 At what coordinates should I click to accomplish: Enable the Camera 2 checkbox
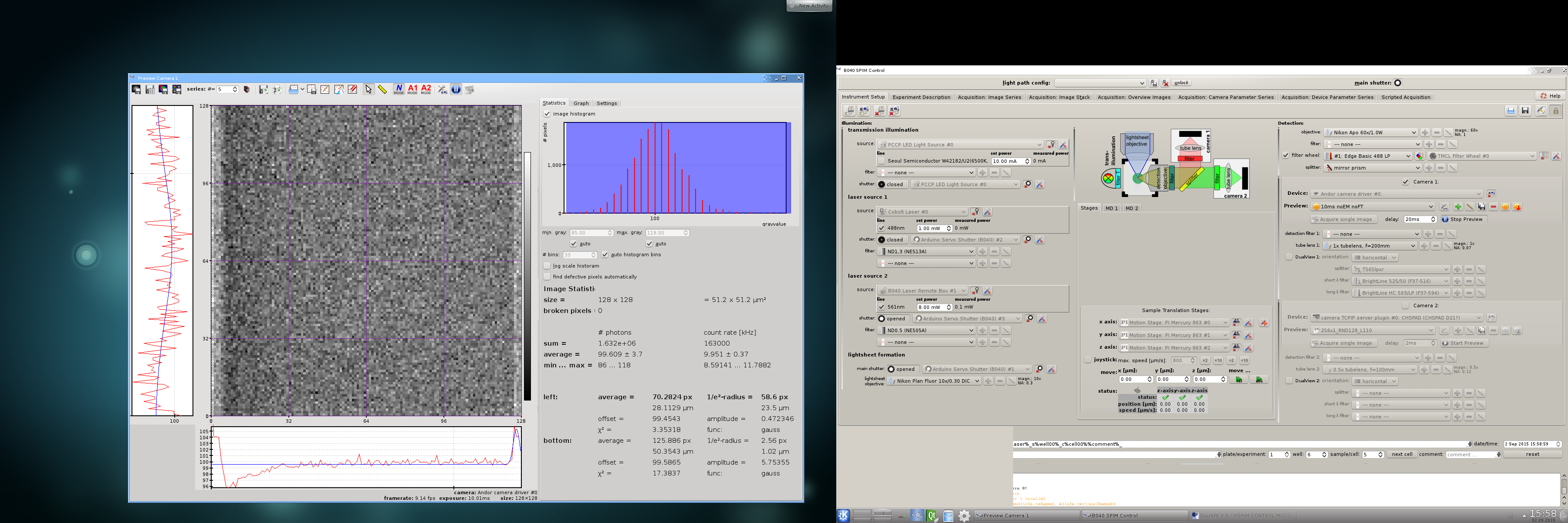point(1406,306)
